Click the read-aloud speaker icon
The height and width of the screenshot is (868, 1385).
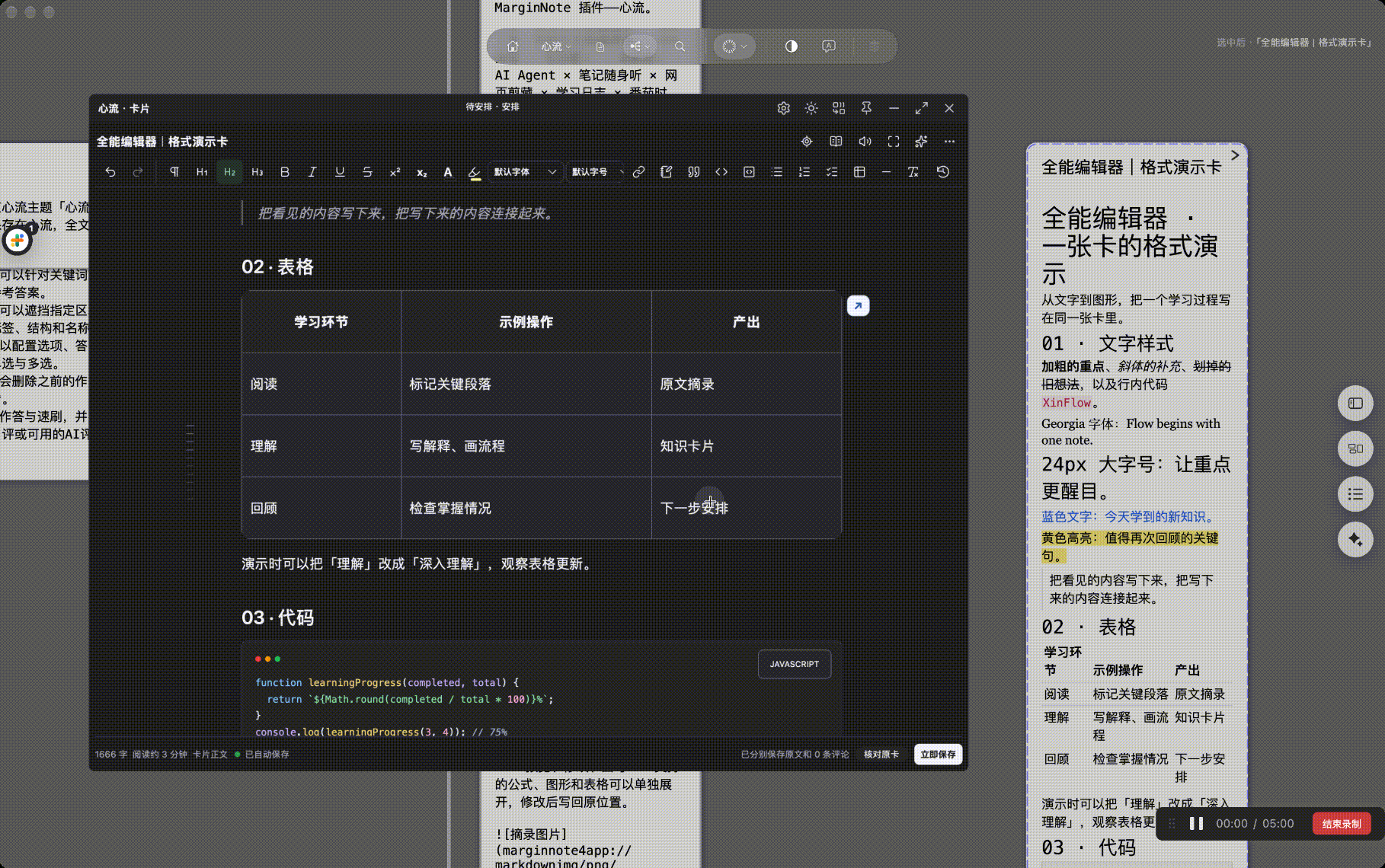pos(865,142)
